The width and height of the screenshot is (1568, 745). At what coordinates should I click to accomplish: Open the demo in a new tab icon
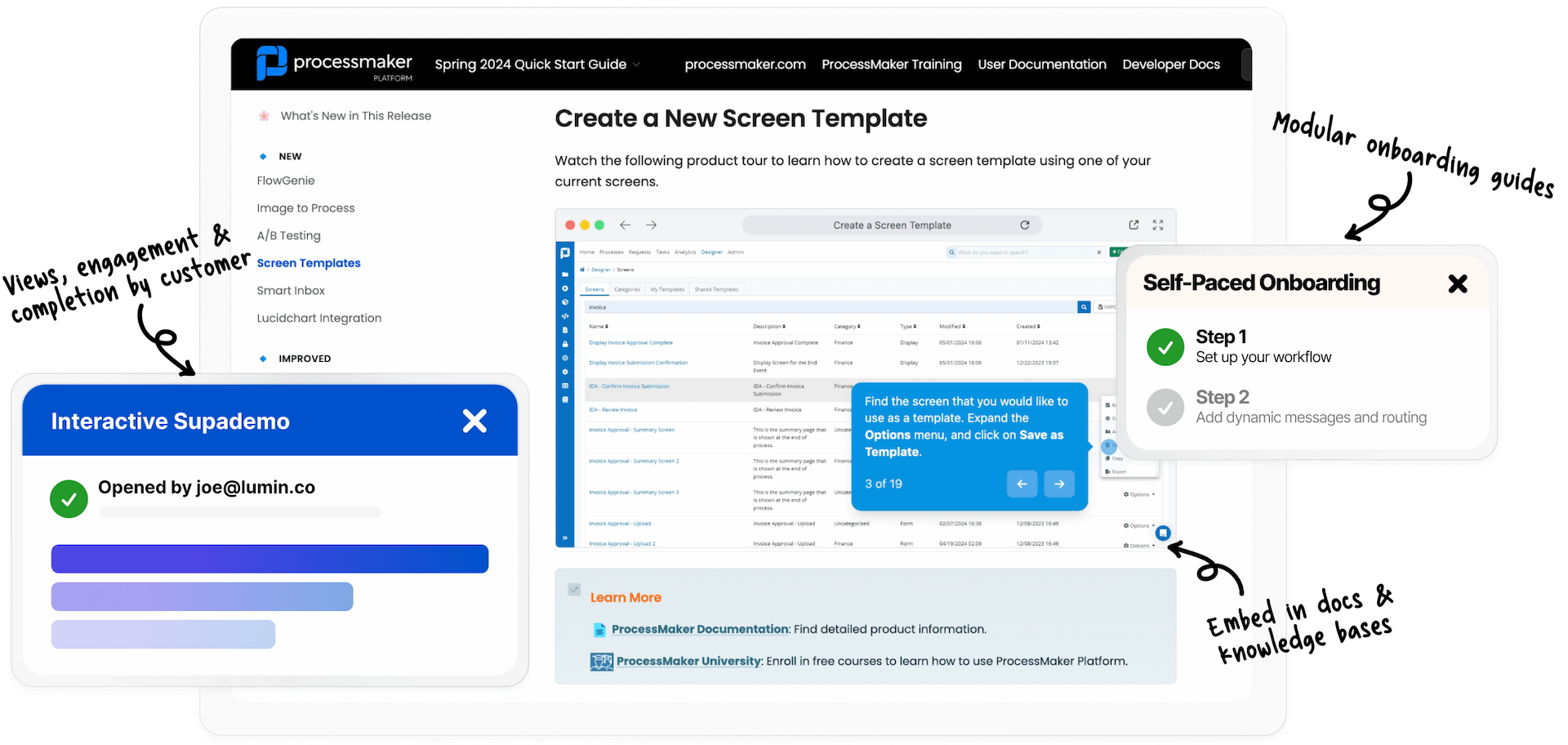[x=1134, y=225]
